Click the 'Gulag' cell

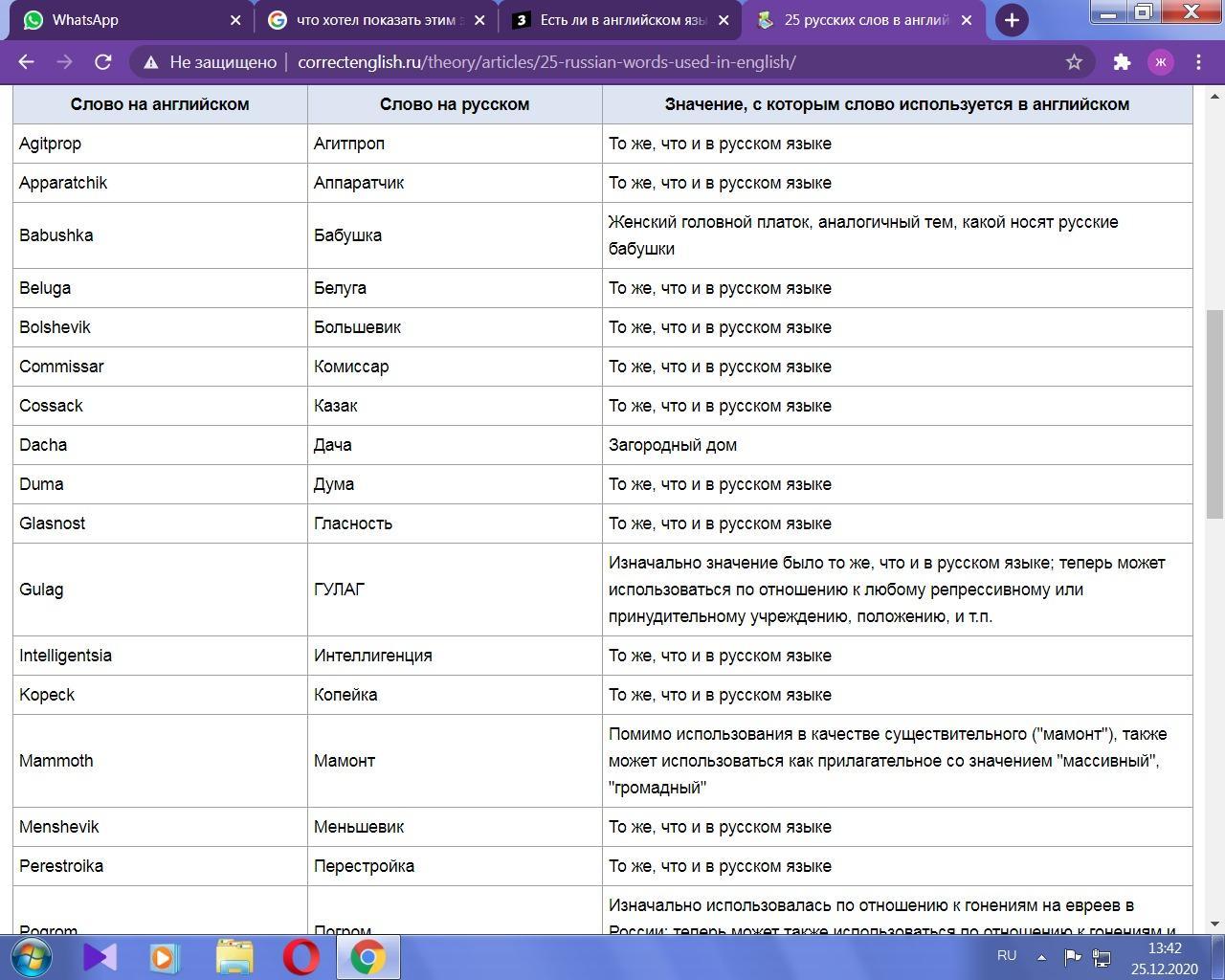(x=160, y=590)
